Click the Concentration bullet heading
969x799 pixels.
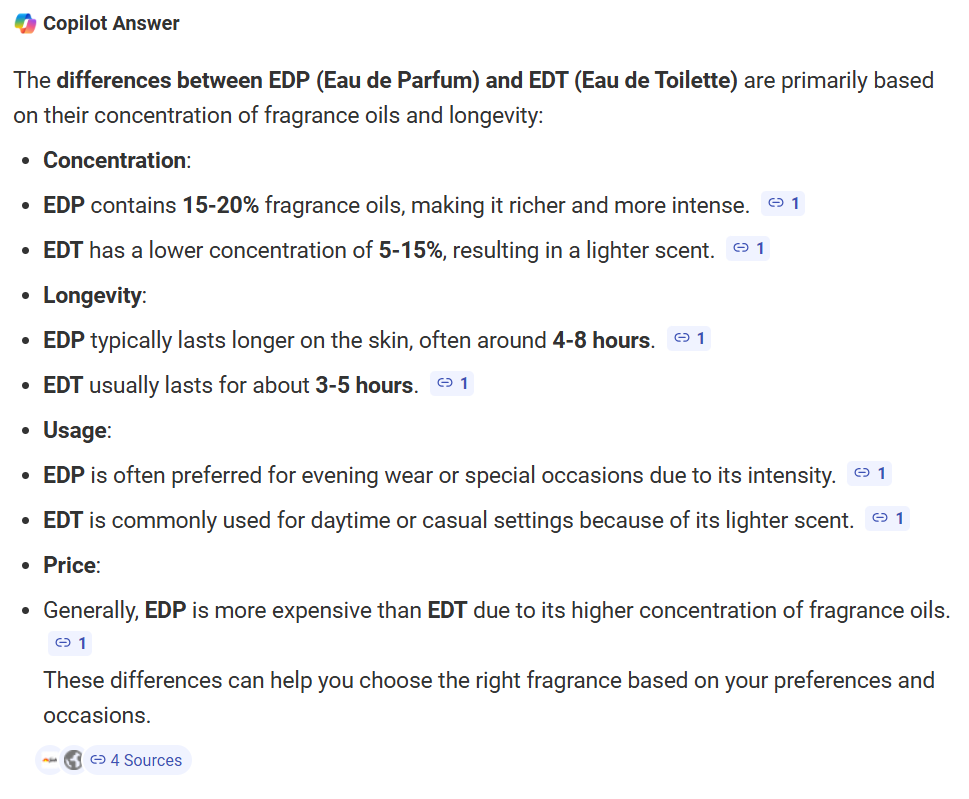coord(114,161)
